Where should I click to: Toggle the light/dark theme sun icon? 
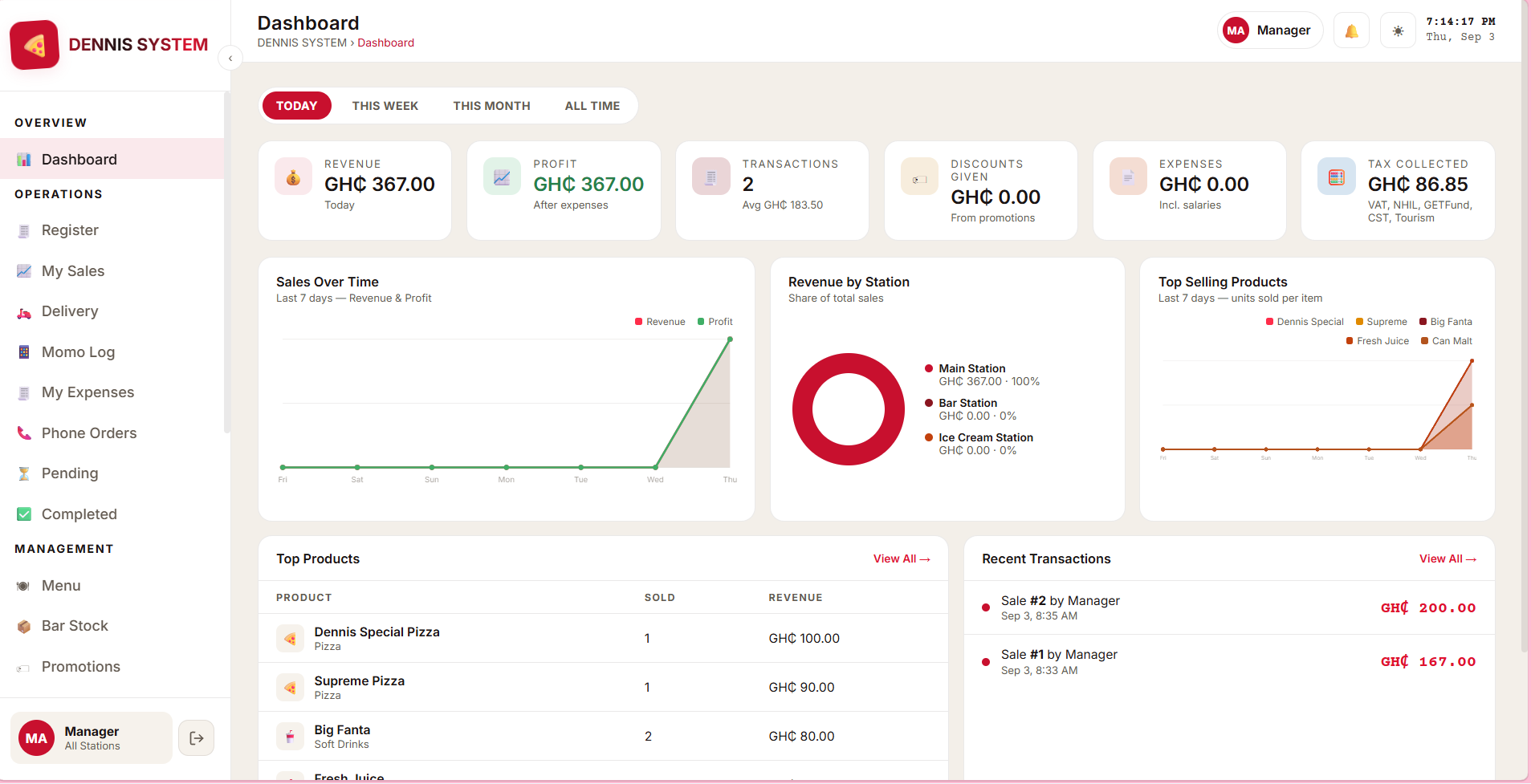coord(1398,30)
